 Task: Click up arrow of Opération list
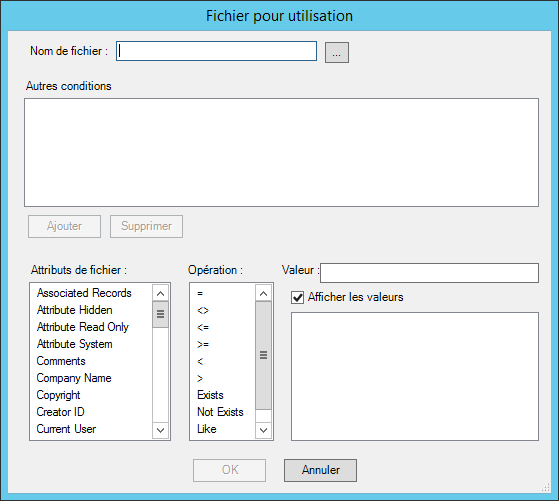pyautogui.click(x=263, y=293)
